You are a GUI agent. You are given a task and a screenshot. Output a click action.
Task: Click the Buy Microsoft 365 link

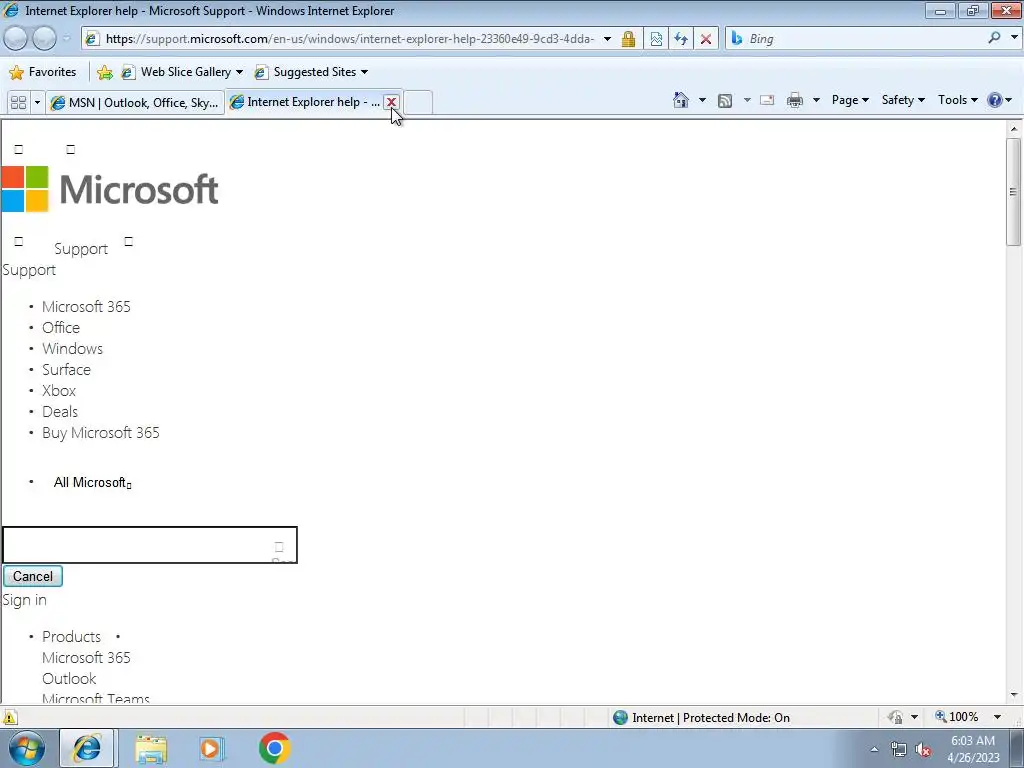click(101, 432)
